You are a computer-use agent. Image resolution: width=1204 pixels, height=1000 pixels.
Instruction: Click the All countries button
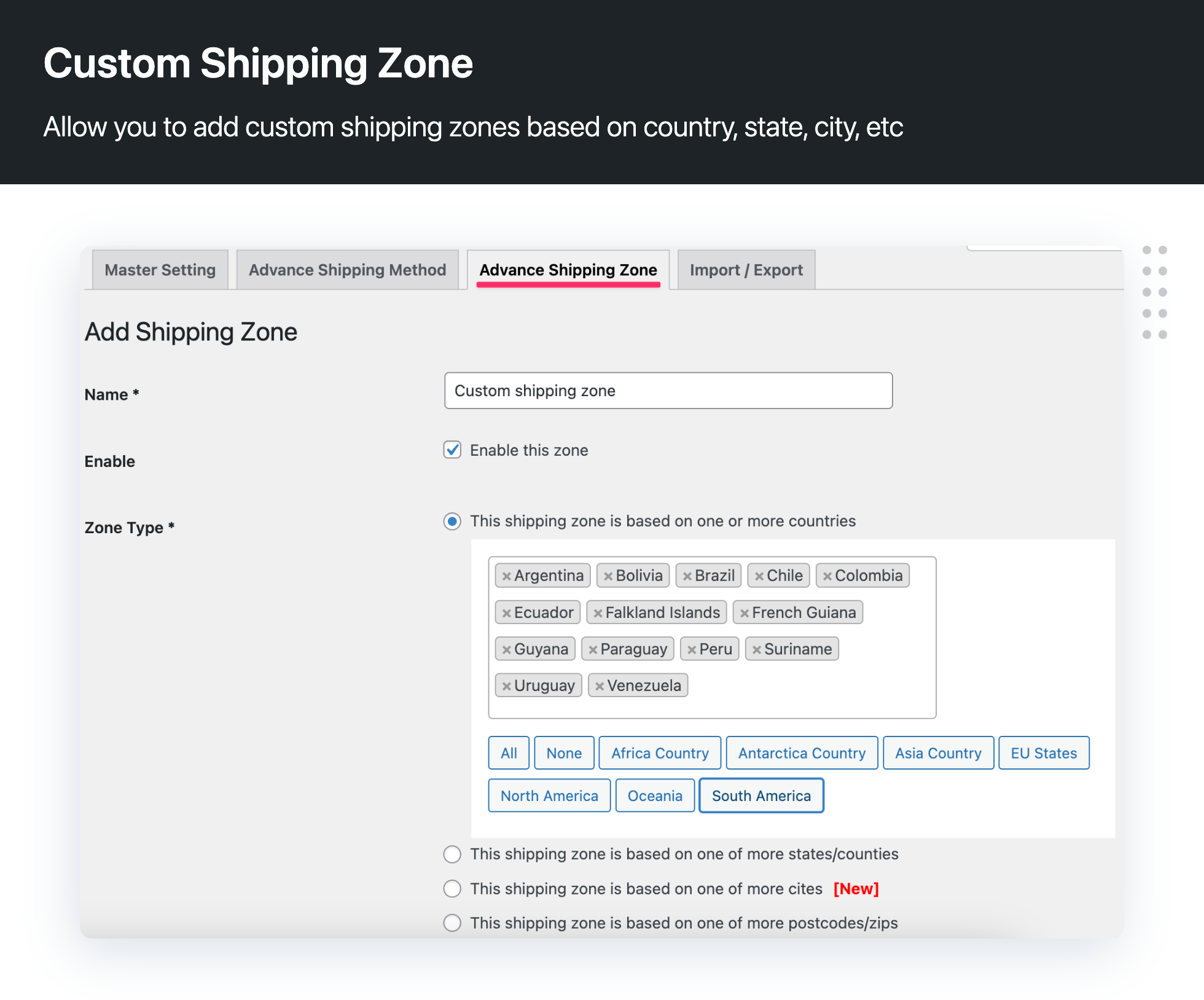(x=508, y=752)
